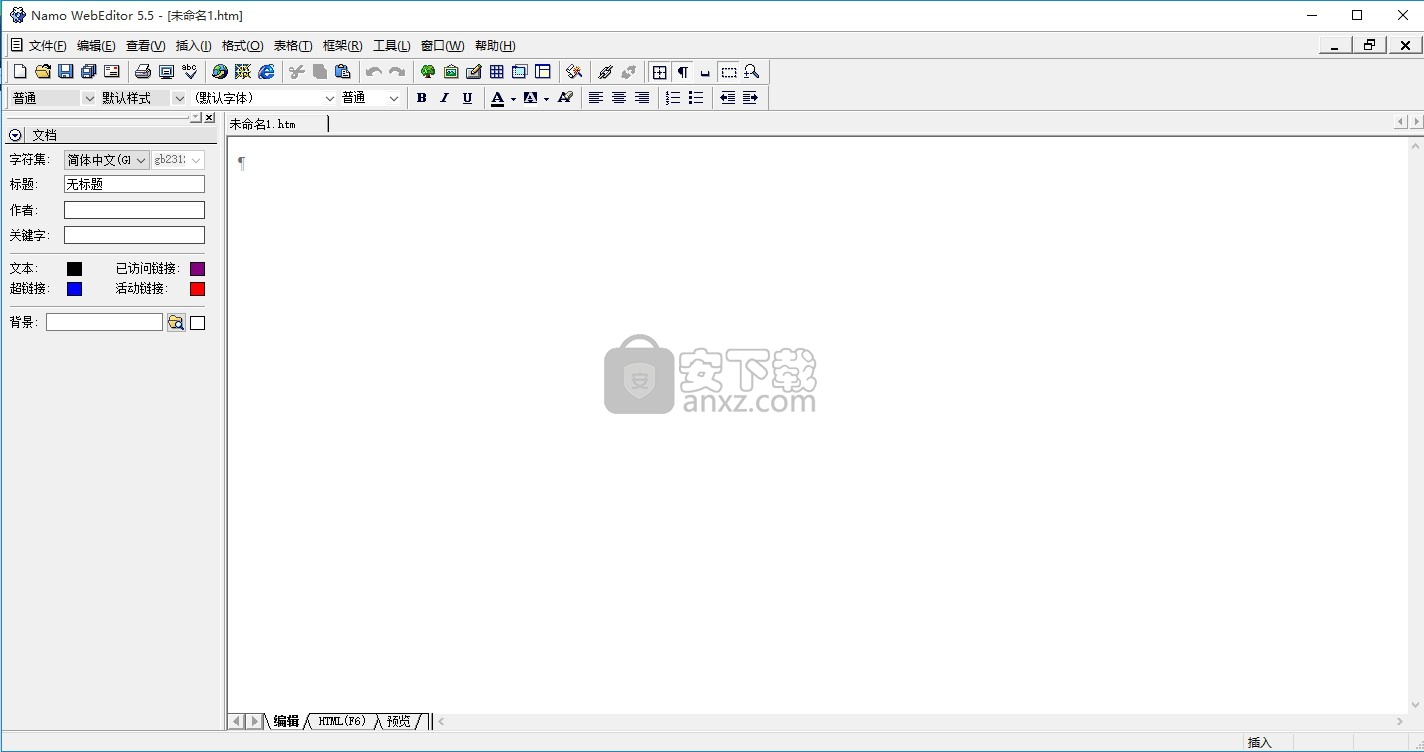
Task: Click the Internet Explorer preview icon
Action: click(266, 71)
